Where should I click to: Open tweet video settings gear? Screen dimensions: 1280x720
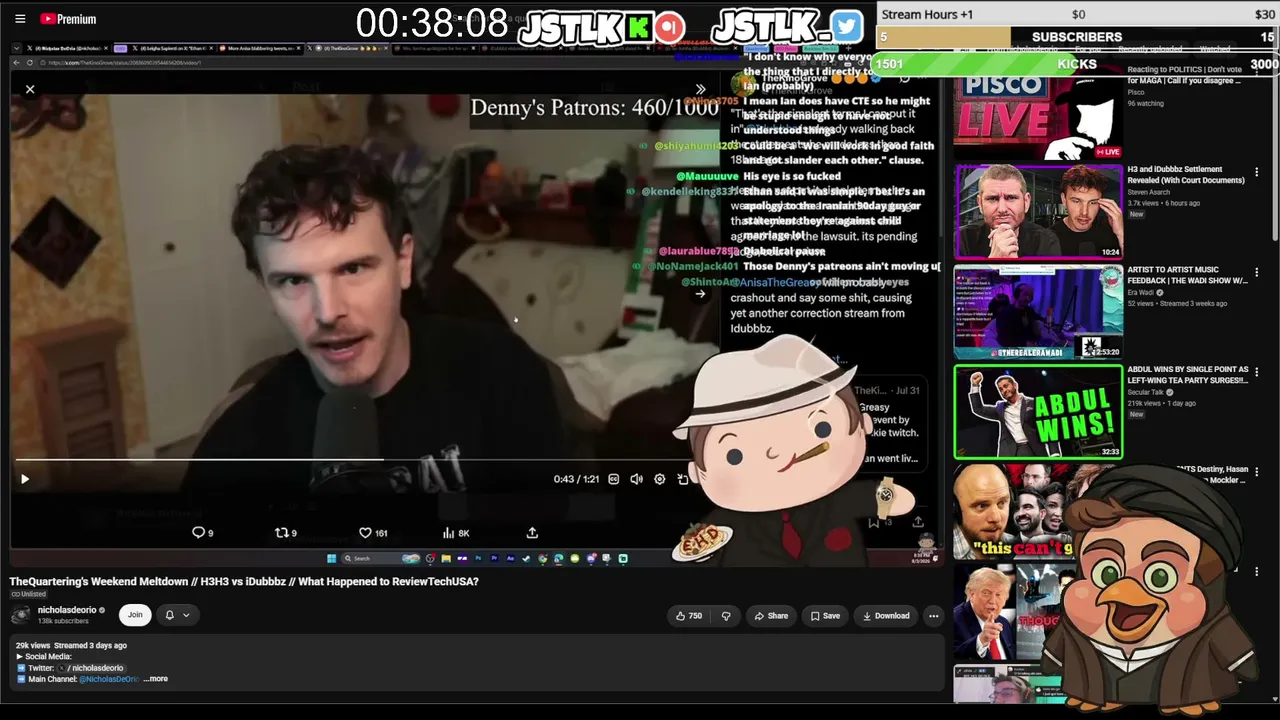click(659, 479)
